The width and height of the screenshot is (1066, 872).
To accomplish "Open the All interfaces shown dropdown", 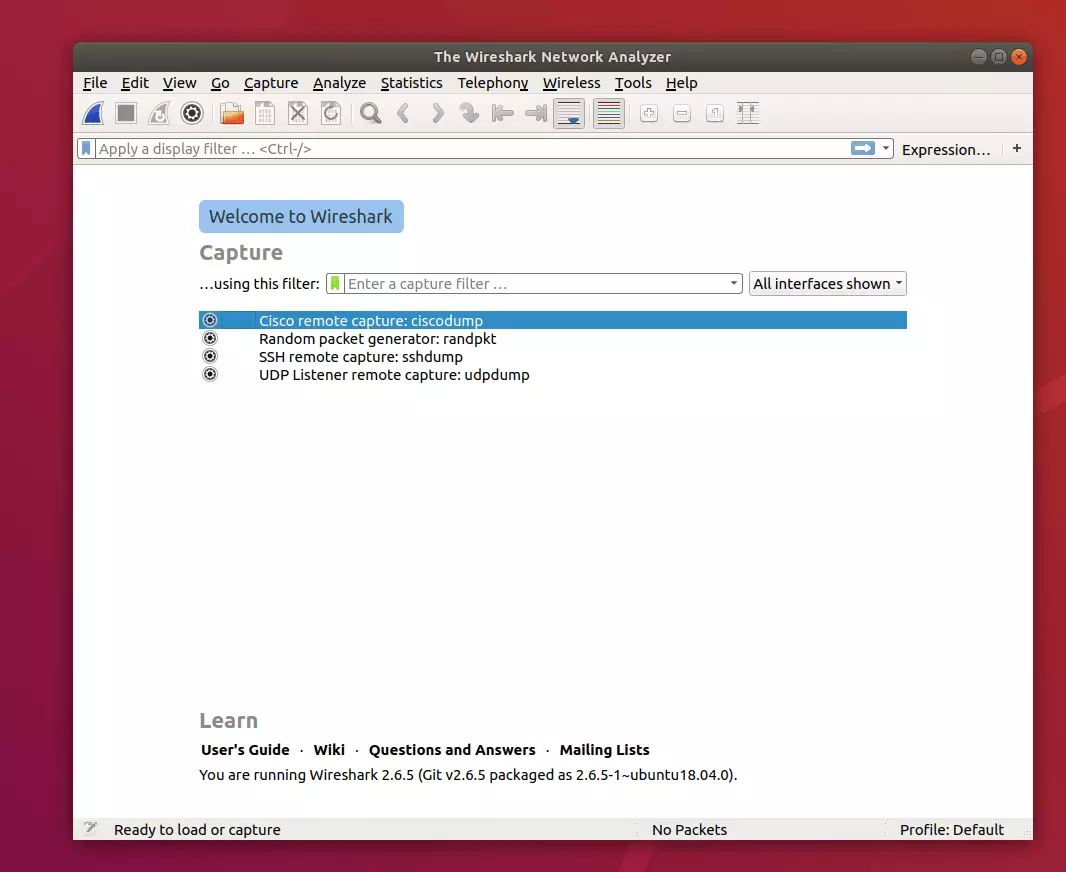I will click(x=827, y=283).
